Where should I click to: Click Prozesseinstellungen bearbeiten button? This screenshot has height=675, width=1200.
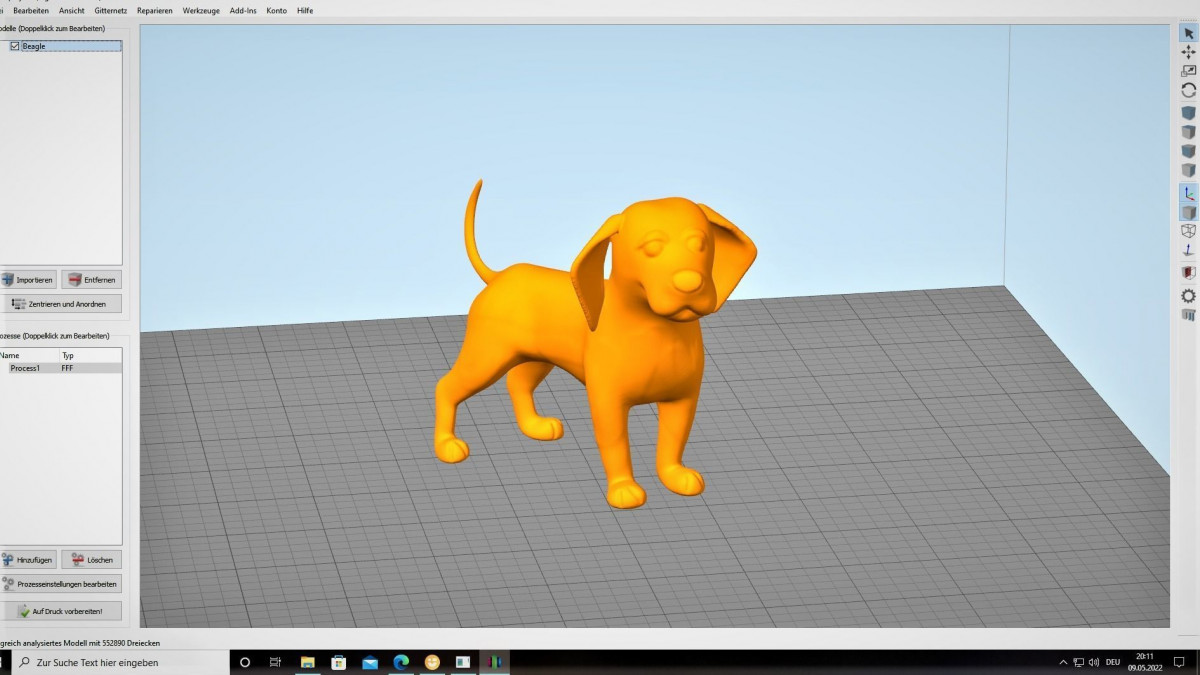(x=60, y=584)
